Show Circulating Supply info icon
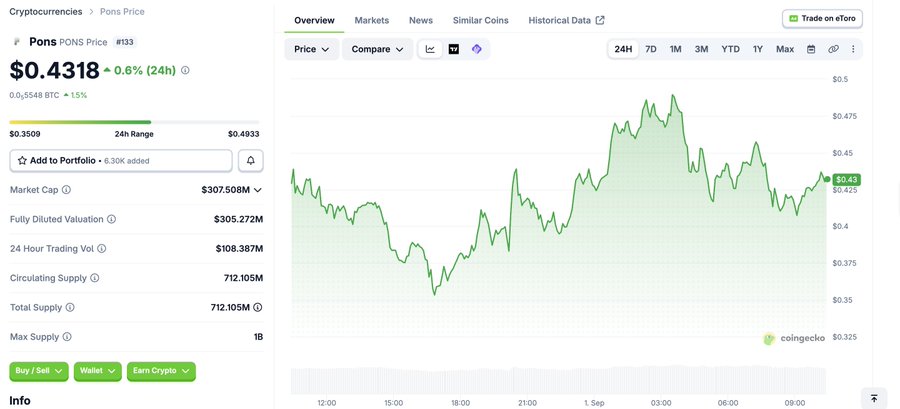The width and height of the screenshot is (900, 409). click(x=95, y=278)
